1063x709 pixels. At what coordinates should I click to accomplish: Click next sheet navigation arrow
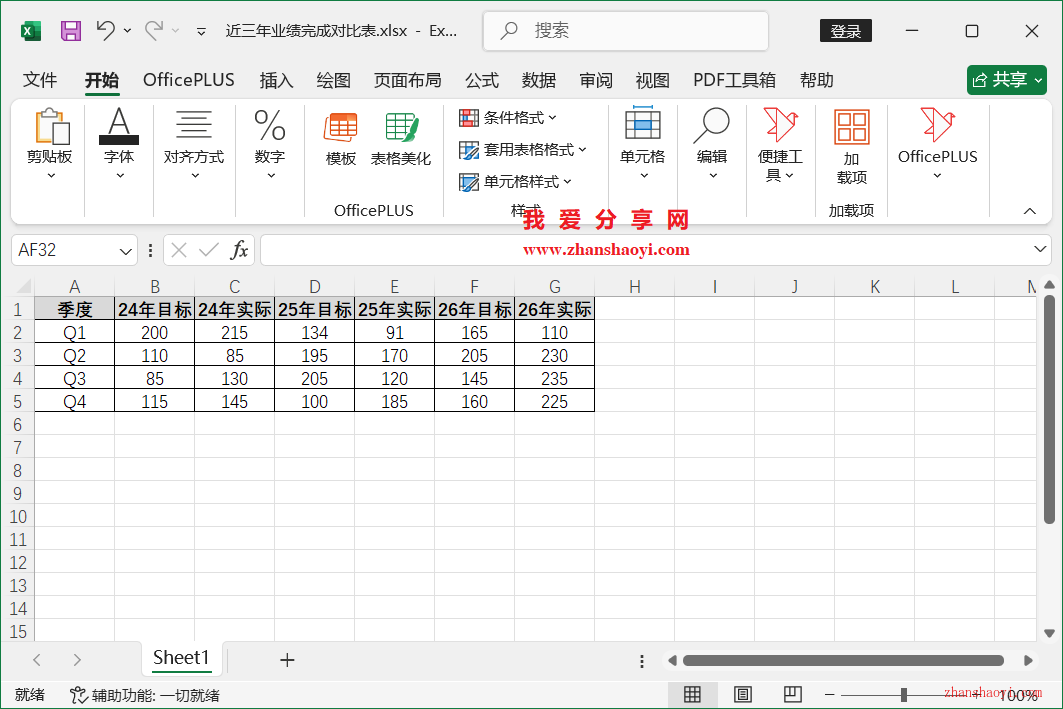click(77, 660)
